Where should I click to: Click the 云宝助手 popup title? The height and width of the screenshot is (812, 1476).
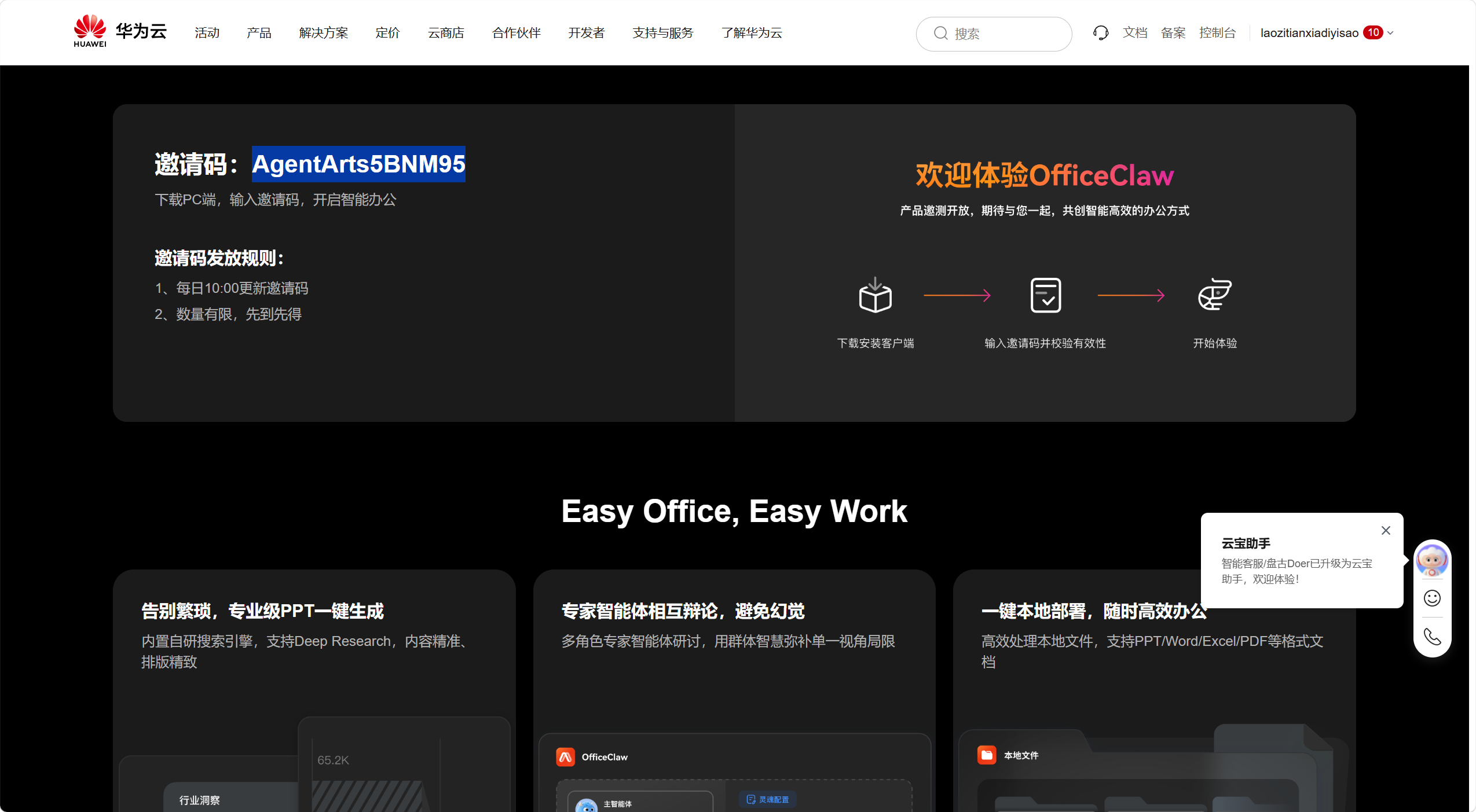pos(1246,543)
